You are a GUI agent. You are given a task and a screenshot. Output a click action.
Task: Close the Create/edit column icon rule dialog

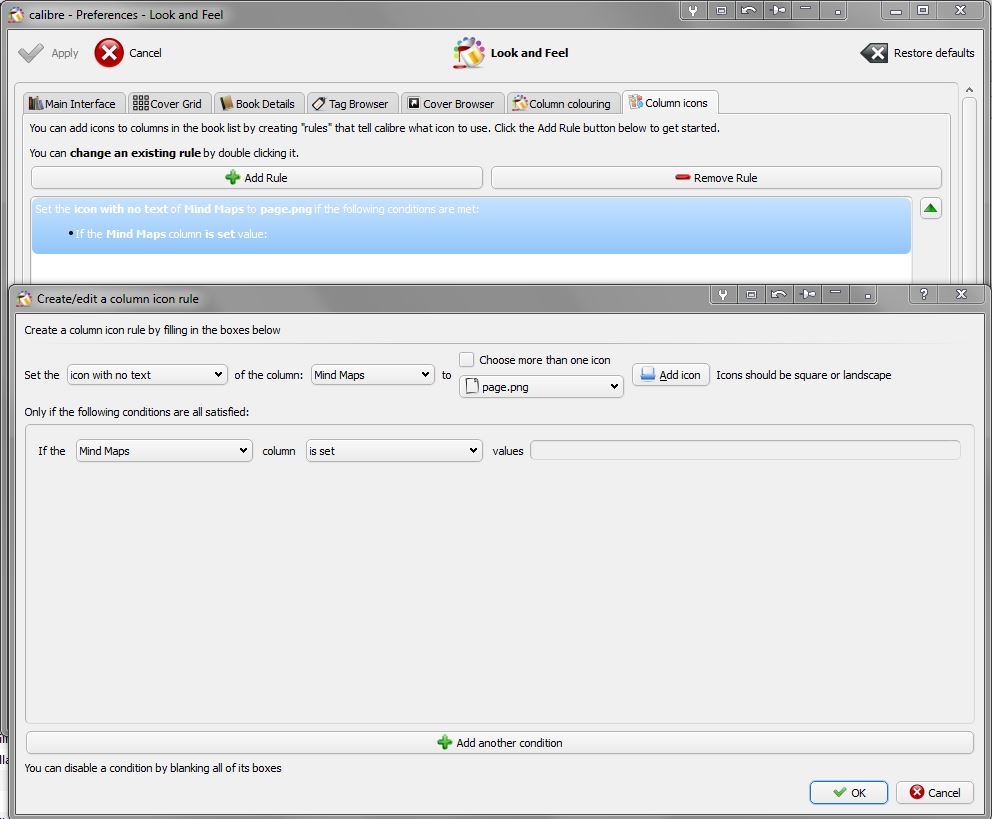(x=962, y=294)
